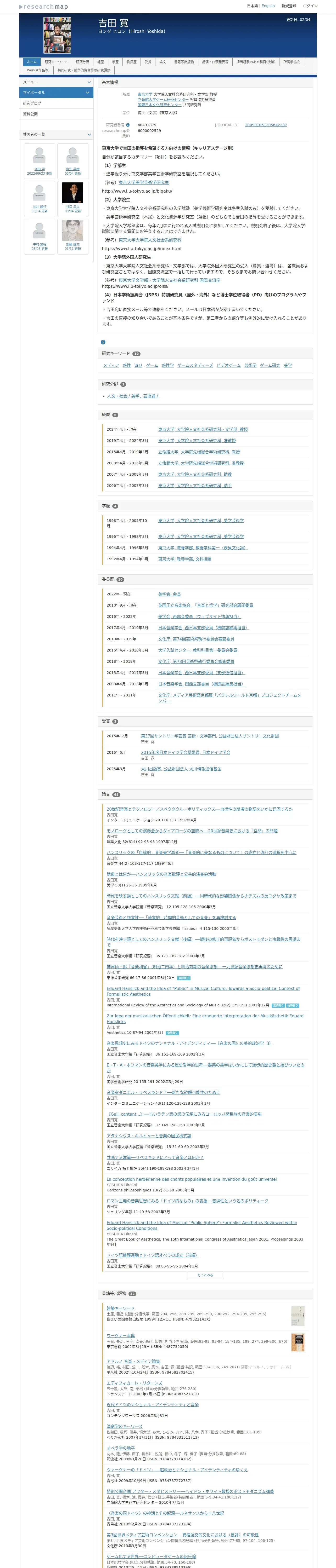Open Hiroshi Yoshida's profile photo
This screenshot has height=1568, width=336.
click(57, 35)
